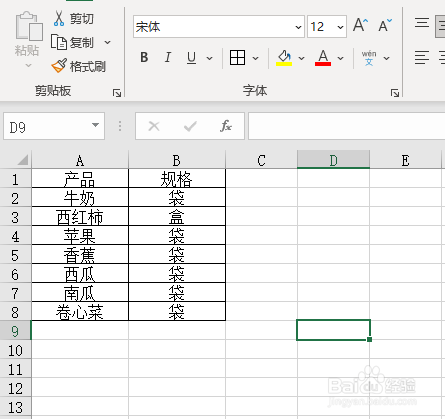Viewport: 445px width, 419px height.
Task: Apply yellow fill color bucket
Action: (284, 58)
